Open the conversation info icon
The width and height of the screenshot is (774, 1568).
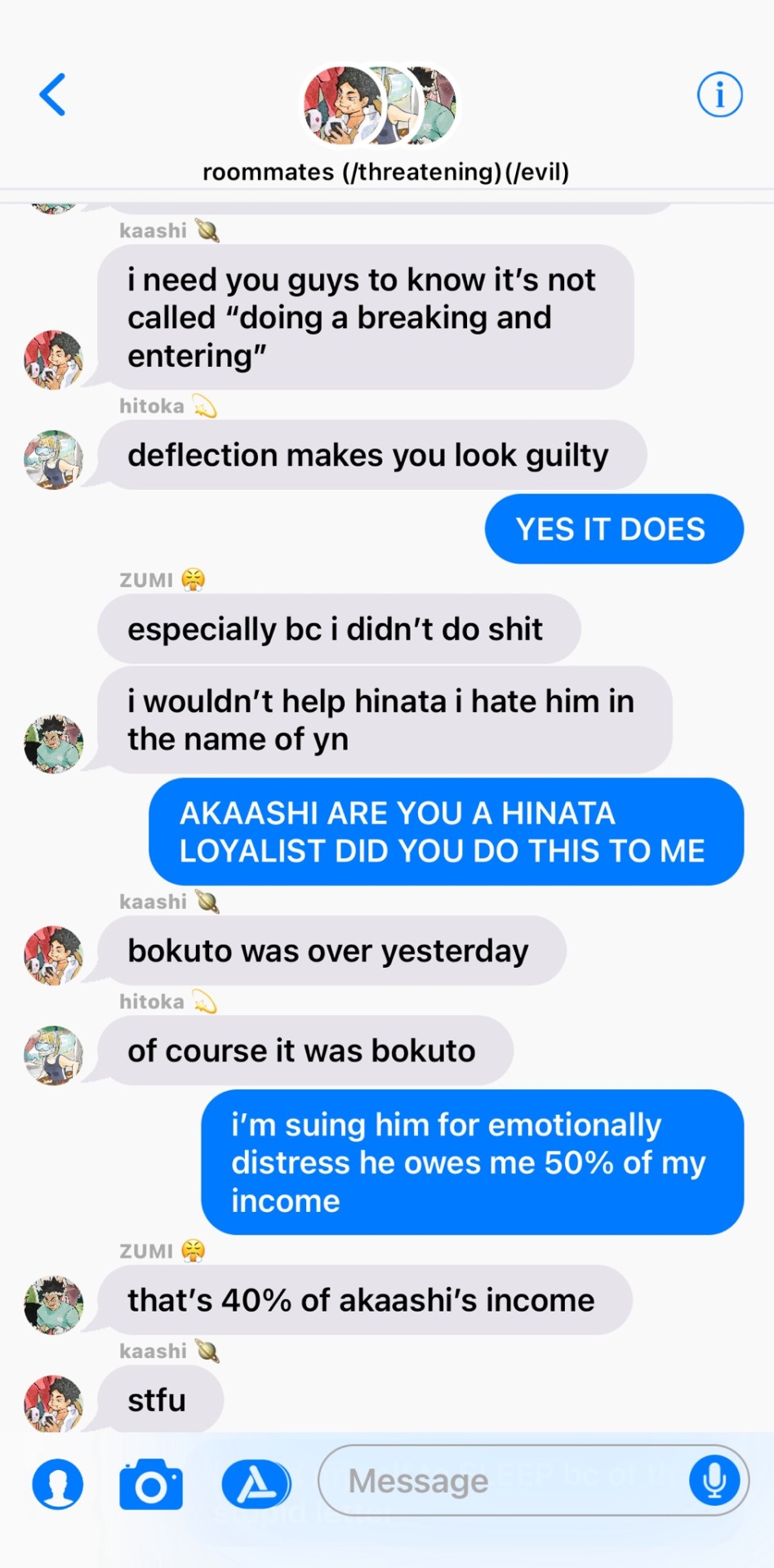pyautogui.click(x=719, y=95)
